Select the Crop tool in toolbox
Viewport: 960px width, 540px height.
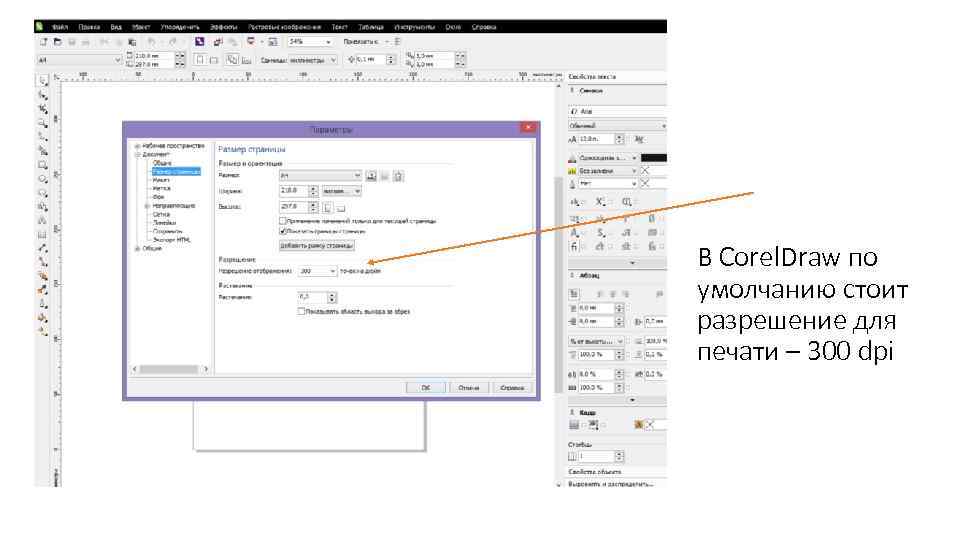(43, 109)
